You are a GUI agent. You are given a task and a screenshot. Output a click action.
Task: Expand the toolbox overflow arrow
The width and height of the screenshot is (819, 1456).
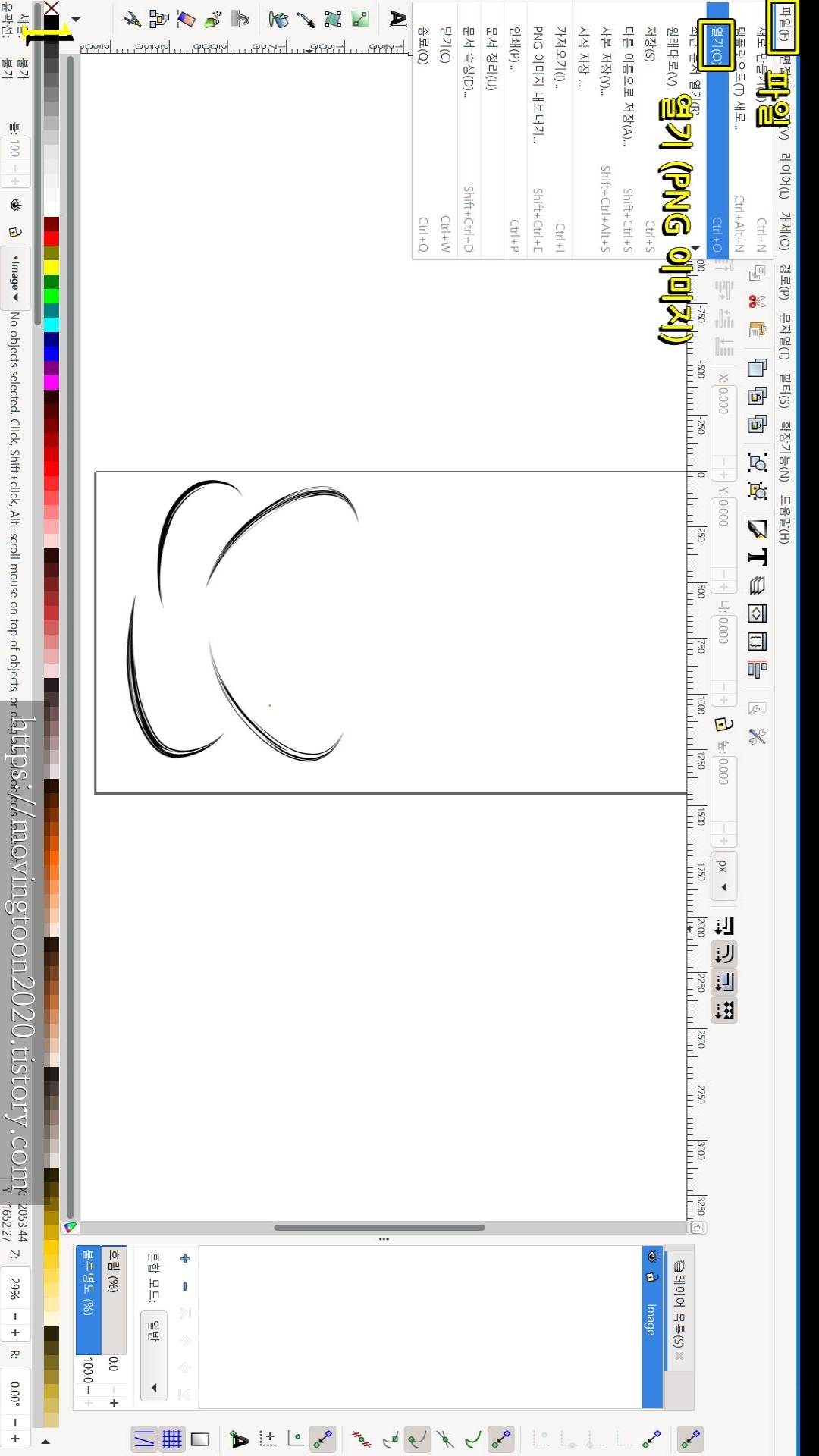click(75, 19)
